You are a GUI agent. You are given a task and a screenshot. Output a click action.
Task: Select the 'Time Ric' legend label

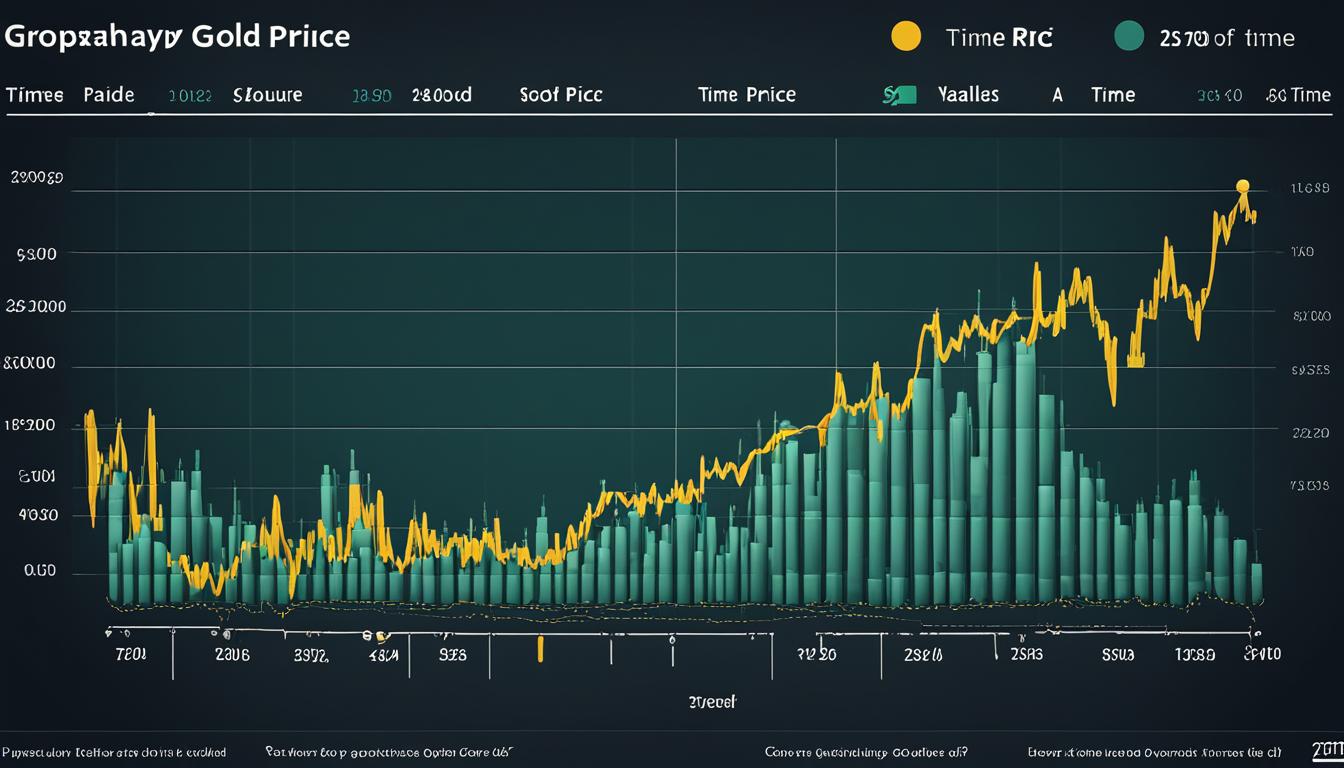coord(999,38)
